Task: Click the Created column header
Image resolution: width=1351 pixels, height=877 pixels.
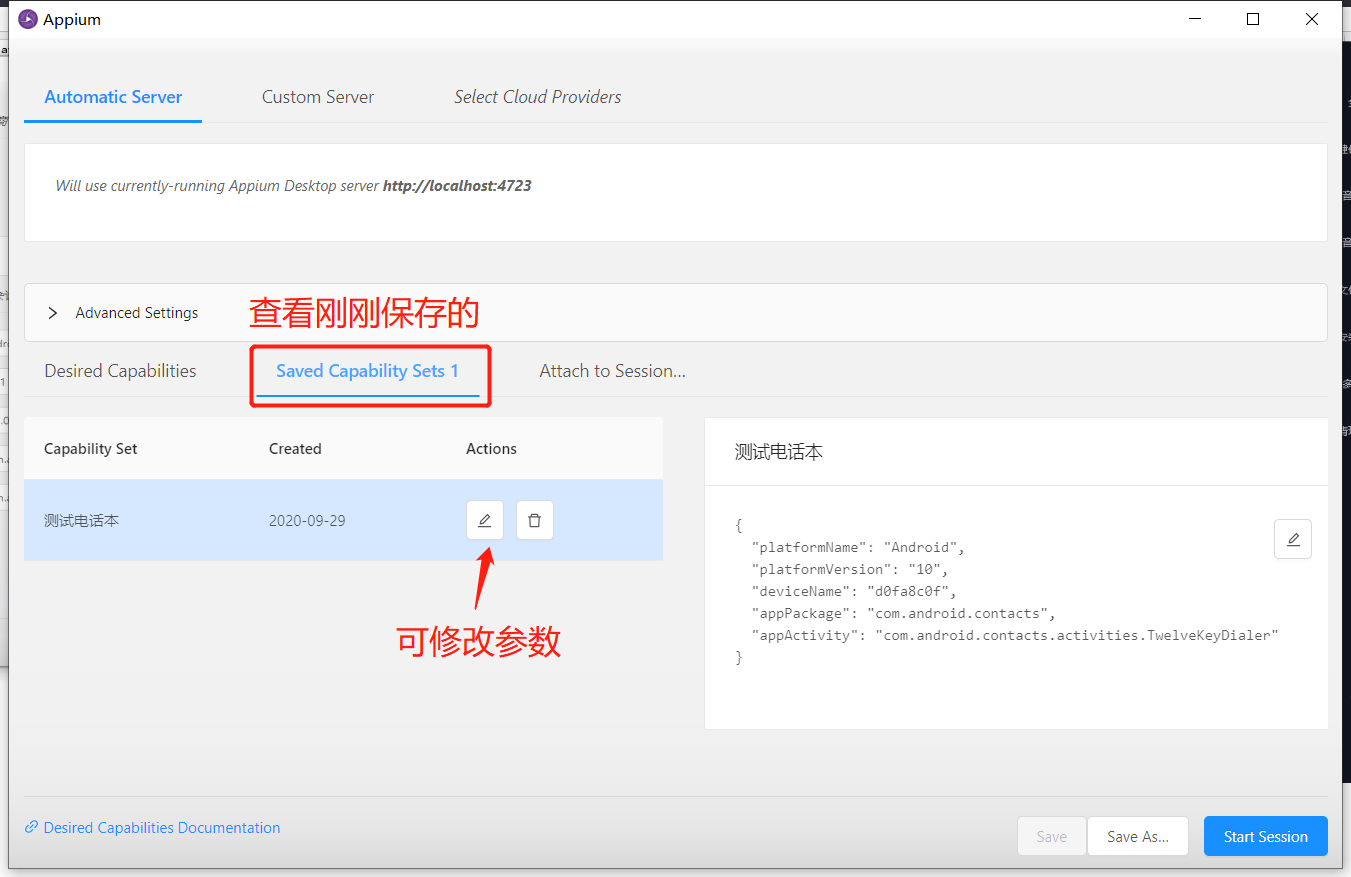Action: point(295,449)
